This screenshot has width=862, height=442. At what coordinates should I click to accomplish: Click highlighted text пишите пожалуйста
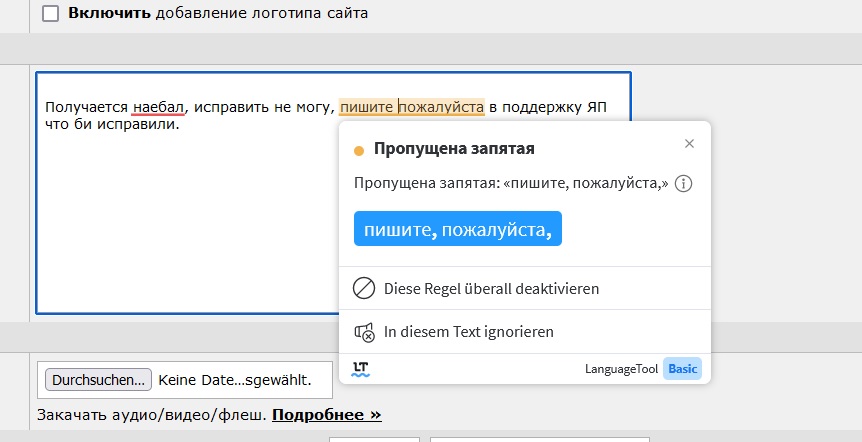pyautogui.click(x=412, y=107)
